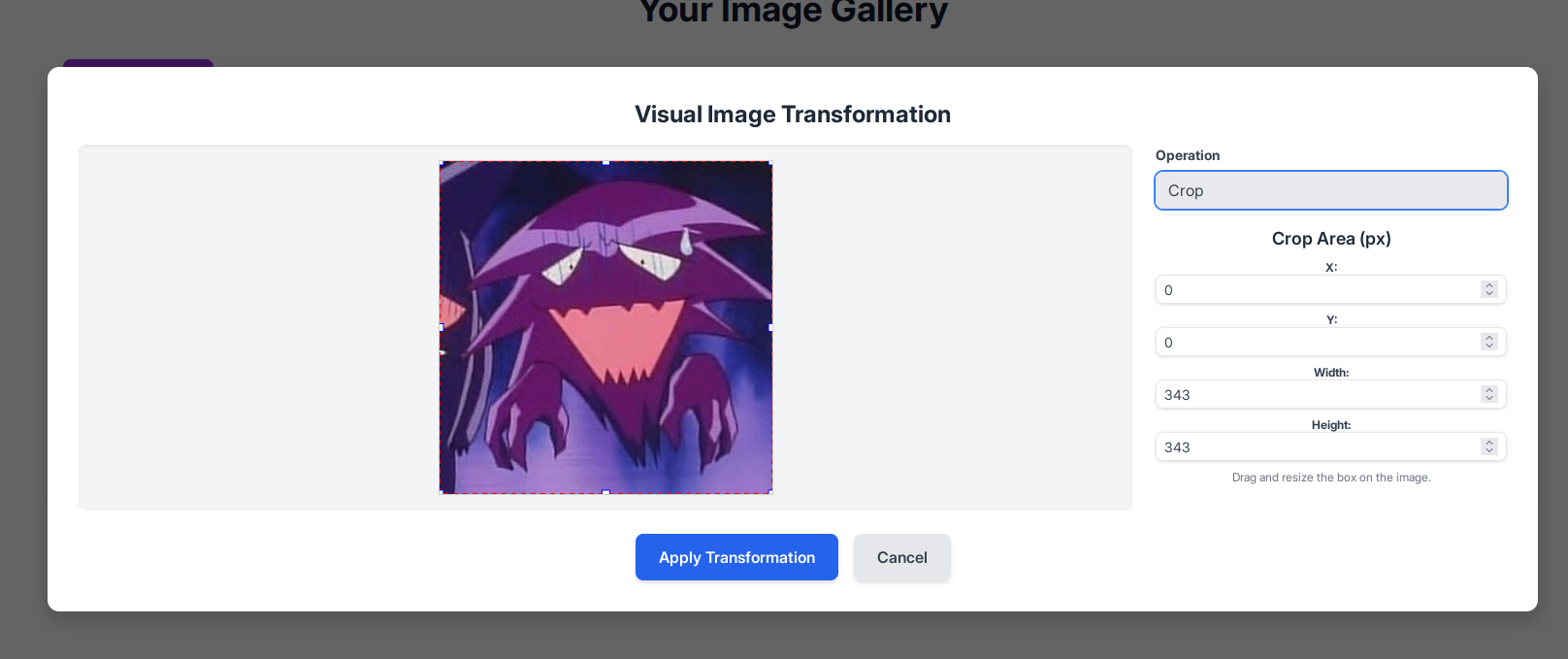Increase X value with the up arrow
Screen dimensions: 1568x659
pyautogui.click(x=1489, y=285)
